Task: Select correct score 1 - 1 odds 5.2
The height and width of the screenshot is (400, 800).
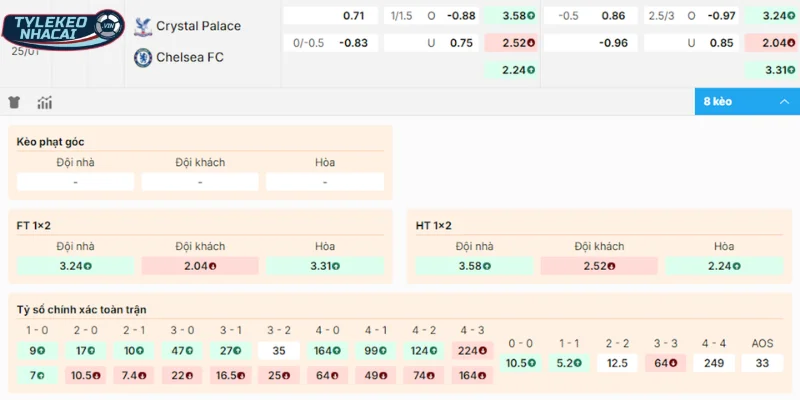Action: 567,363
